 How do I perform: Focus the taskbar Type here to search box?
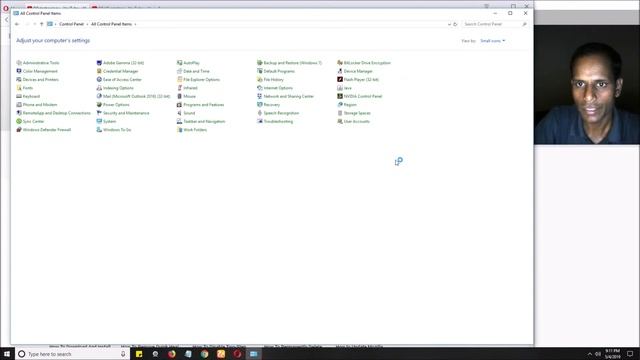[x=73, y=354]
